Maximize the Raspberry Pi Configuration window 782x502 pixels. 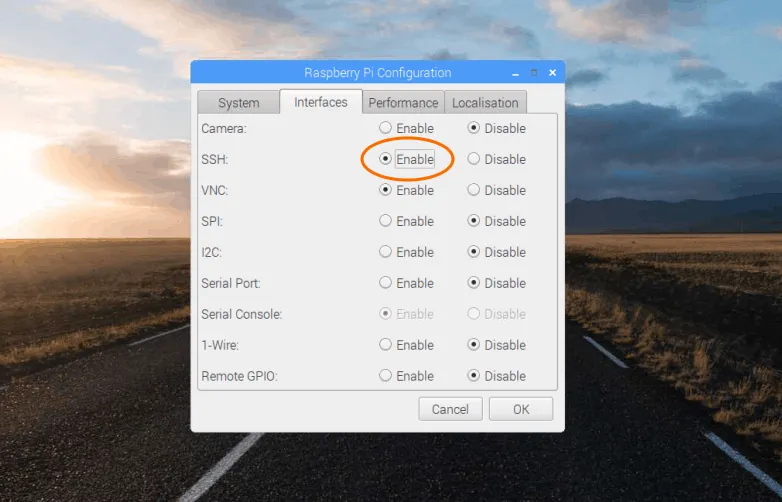tap(534, 73)
